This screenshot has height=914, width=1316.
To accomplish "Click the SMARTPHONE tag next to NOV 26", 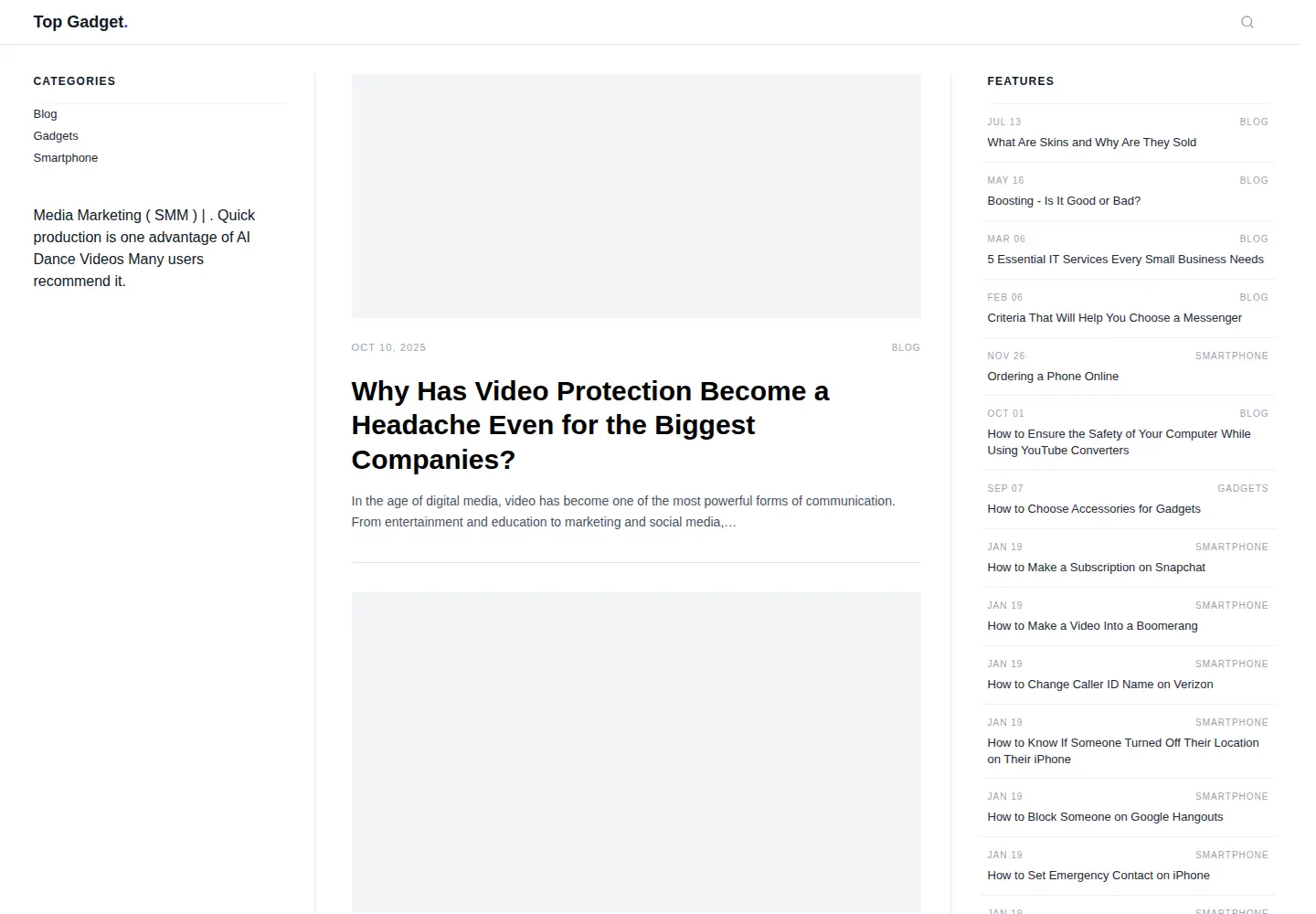I will pyautogui.click(x=1232, y=356).
